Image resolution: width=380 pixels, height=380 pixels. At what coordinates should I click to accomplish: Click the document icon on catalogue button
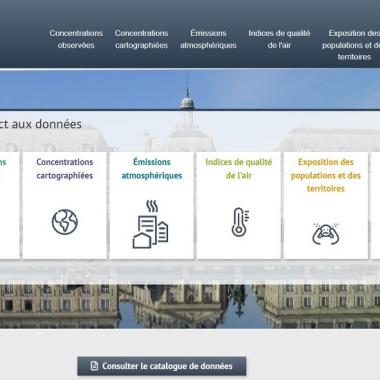tap(94, 366)
